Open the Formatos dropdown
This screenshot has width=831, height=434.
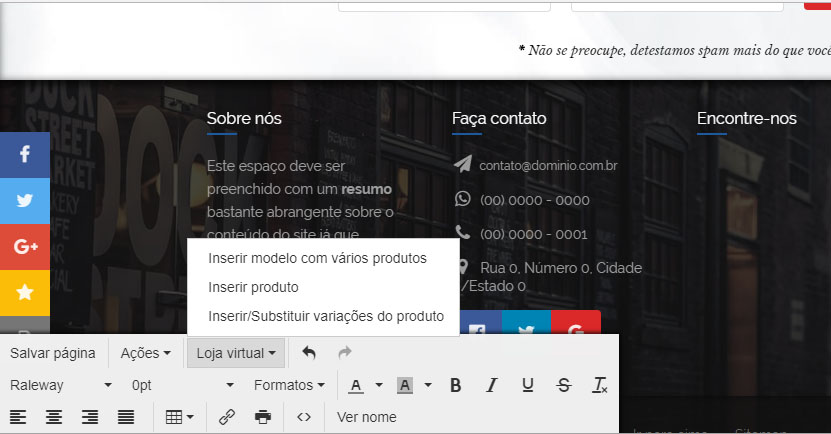click(x=289, y=385)
